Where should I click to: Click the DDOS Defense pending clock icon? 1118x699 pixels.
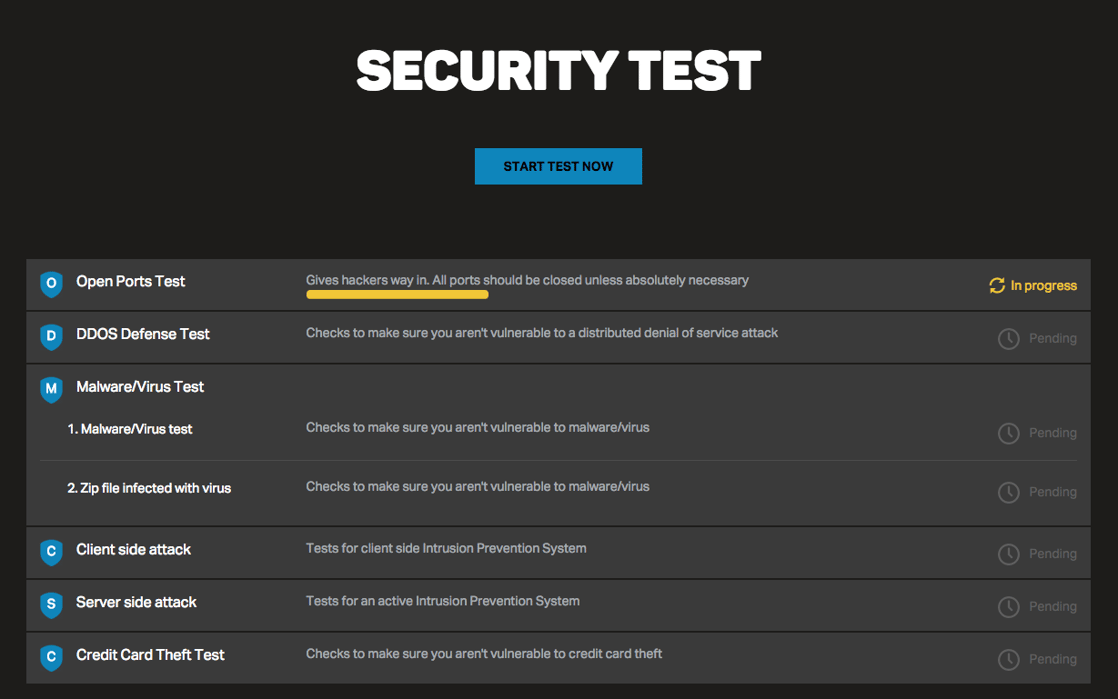[x=1009, y=339]
